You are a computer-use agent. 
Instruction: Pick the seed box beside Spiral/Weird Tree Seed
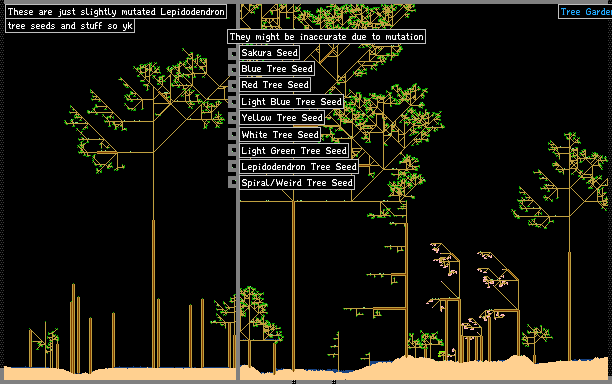point(233,182)
